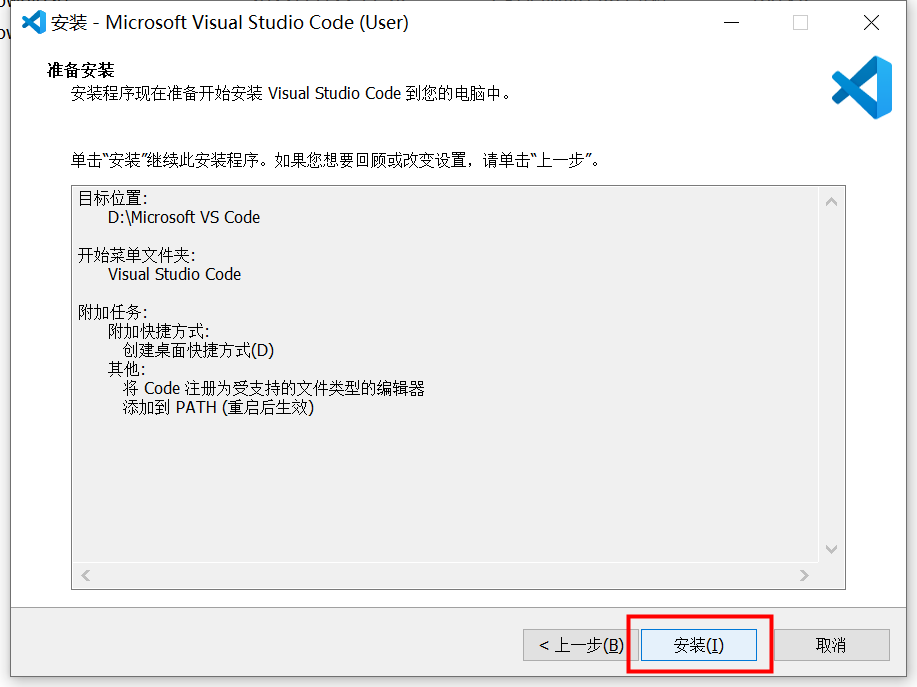Screen dimensions: 917x687
Task: Click the '开始菜单文件夹:' label
Action: click(x=136, y=255)
